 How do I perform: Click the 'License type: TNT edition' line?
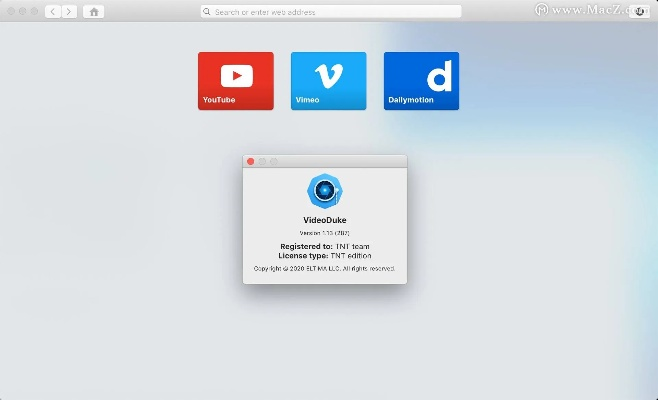[x=324, y=255]
